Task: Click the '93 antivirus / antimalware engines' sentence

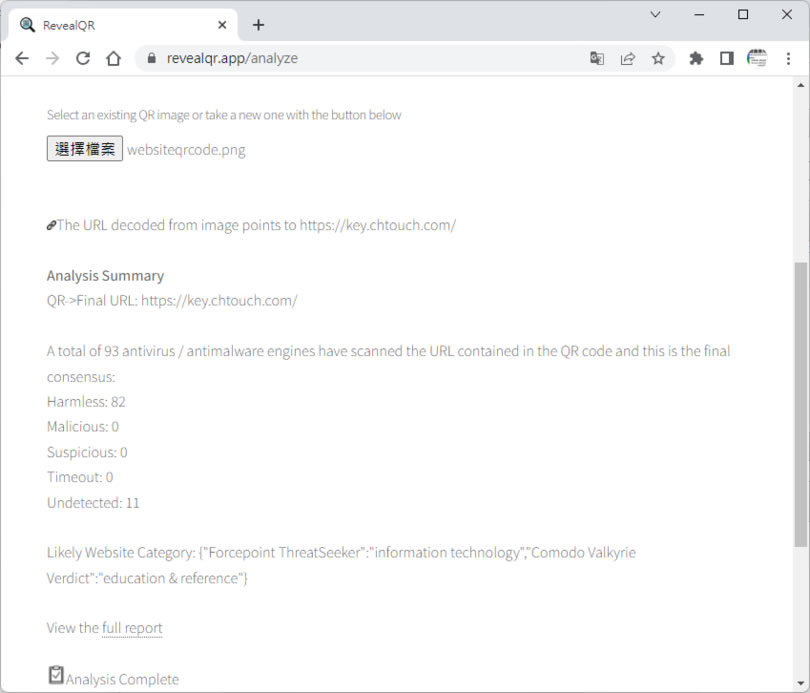Action: click(x=388, y=364)
